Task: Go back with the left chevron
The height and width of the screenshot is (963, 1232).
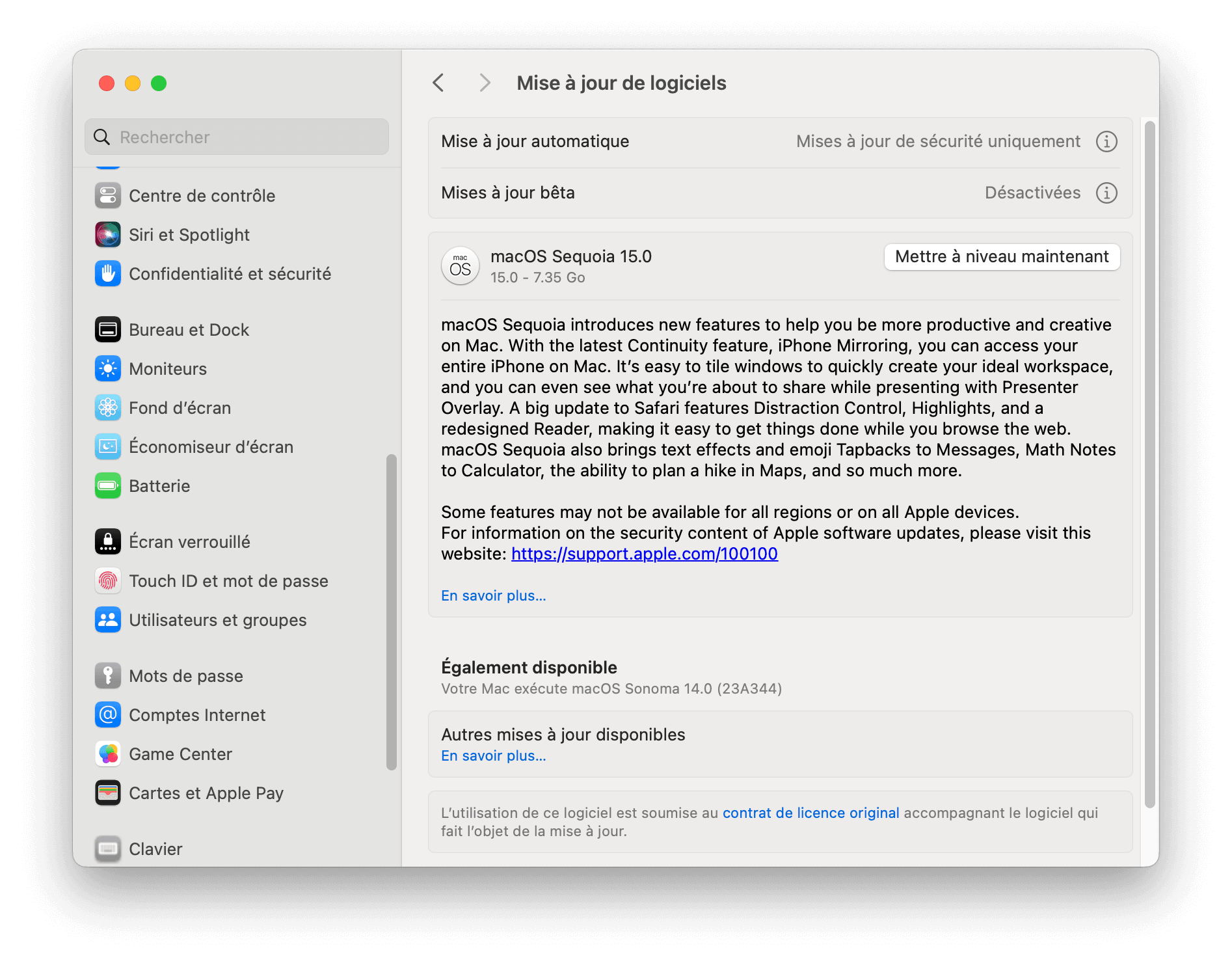Action: (x=439, y=83)
